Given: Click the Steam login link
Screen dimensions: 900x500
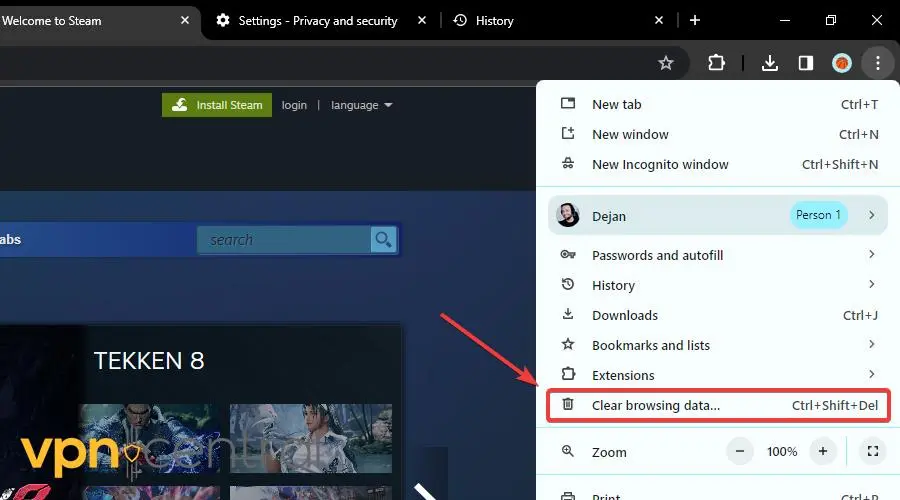Looking at the screenshot, I should coord(294,105).
